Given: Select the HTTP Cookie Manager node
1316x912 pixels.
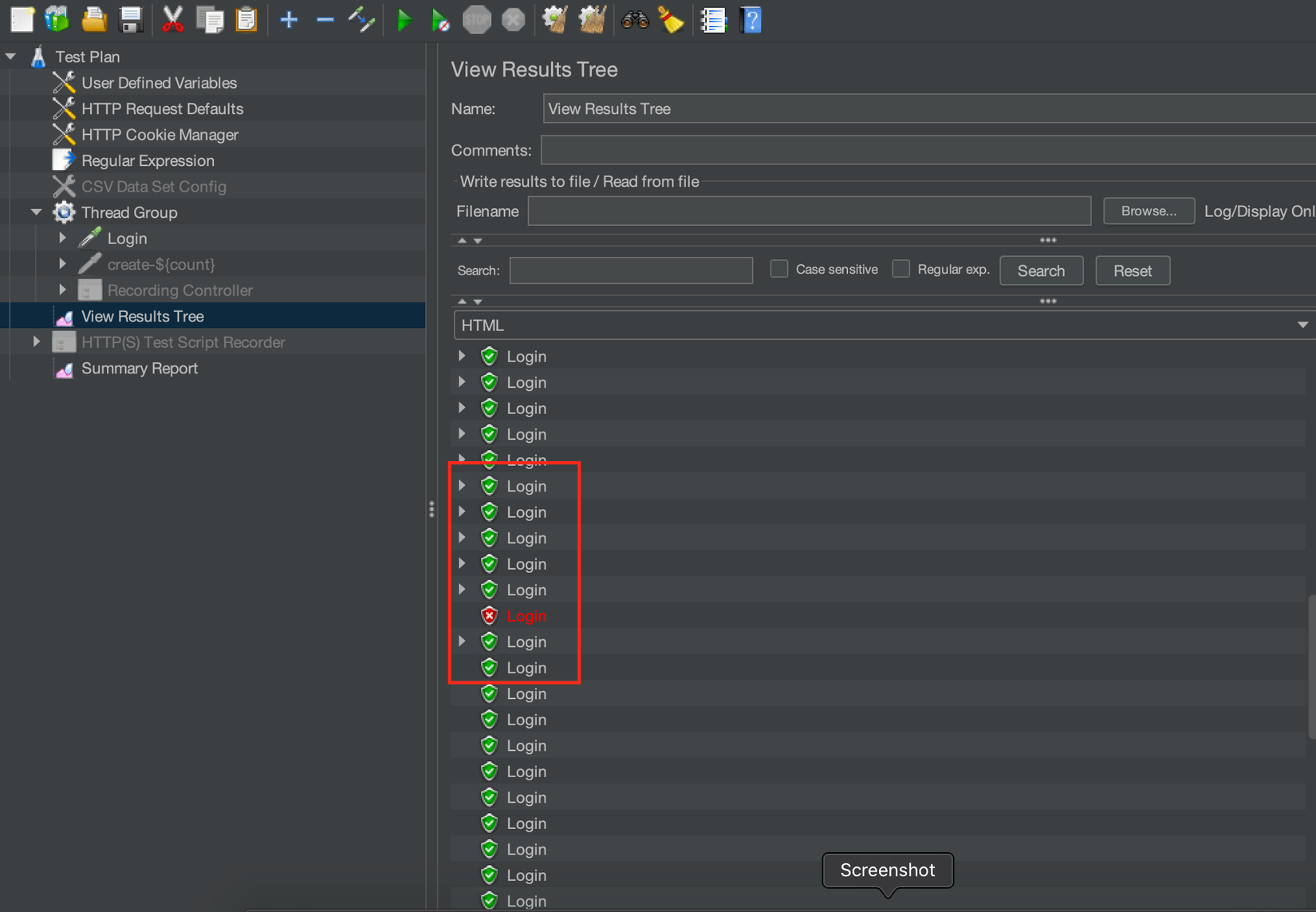Looking at the screenshot, I should [160, 134].
